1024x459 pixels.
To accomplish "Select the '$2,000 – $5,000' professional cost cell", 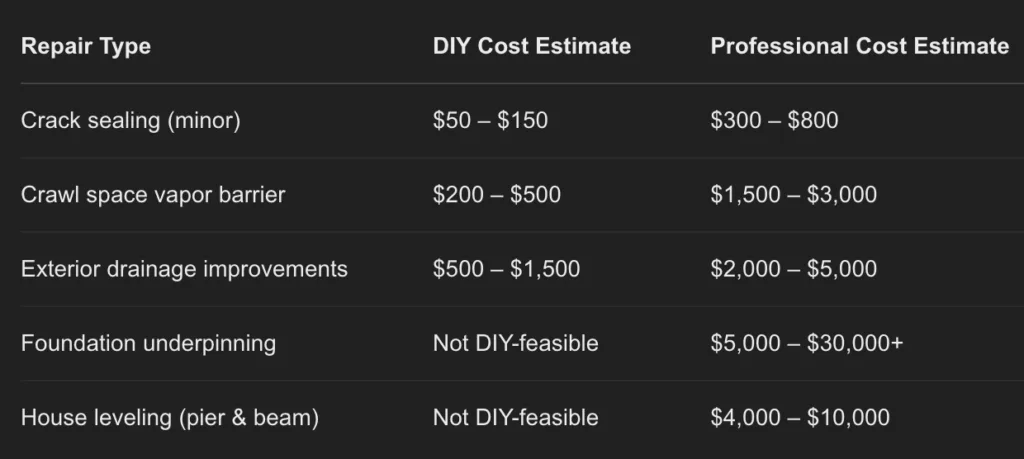I will pyautogui.click(x=794, y=269).
